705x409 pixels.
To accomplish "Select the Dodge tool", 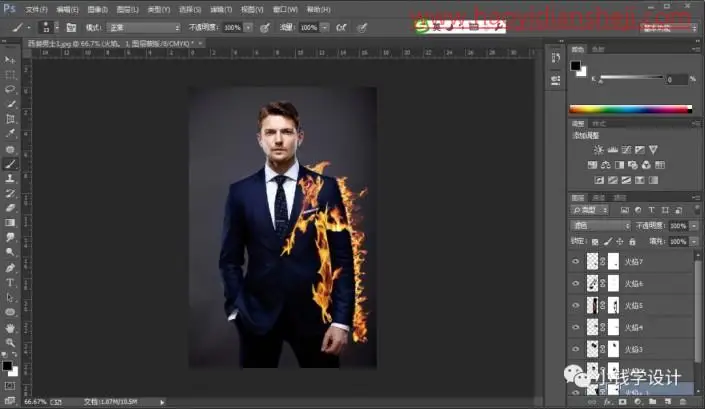I will click(10, 252).
